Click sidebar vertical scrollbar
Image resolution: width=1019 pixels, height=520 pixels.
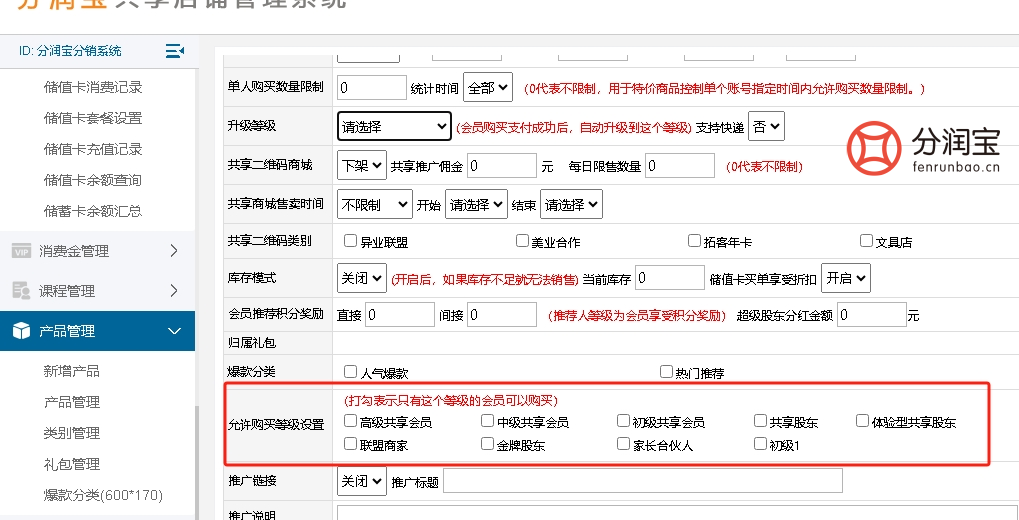(x=197, y=460)
